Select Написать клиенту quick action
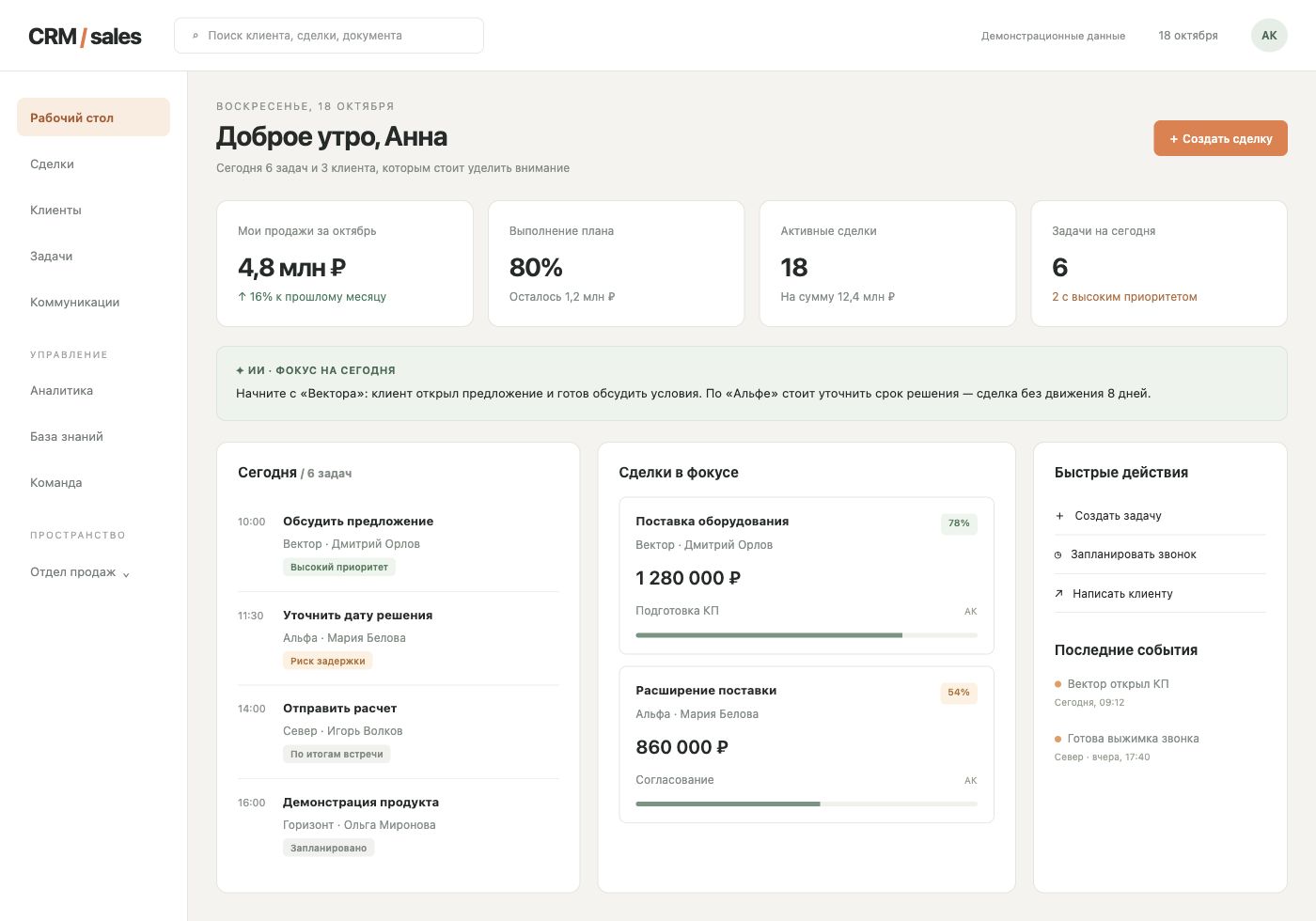Viewport: 1316px width, 921px height. (x=1160, y=594)
